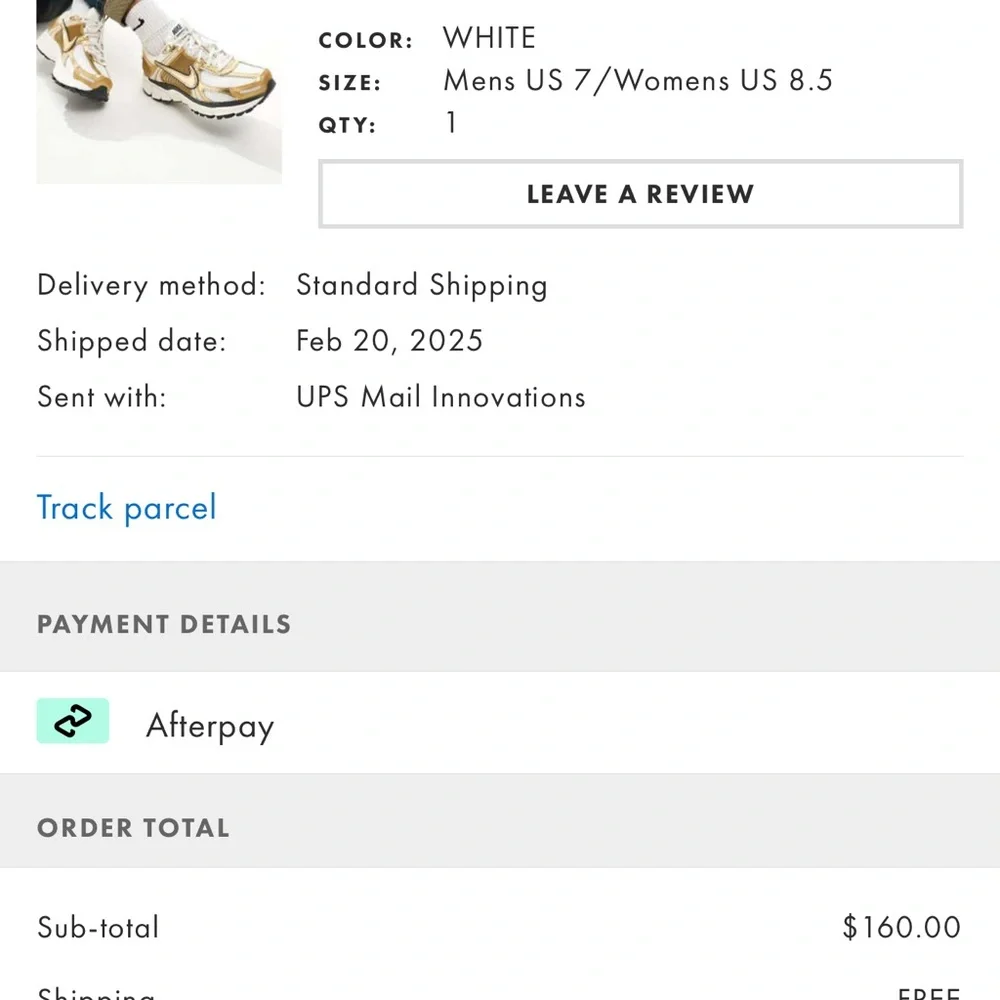Click the COLOR field label
The height and width of the screenshot is (1000, 1000).
coord(365,41)
